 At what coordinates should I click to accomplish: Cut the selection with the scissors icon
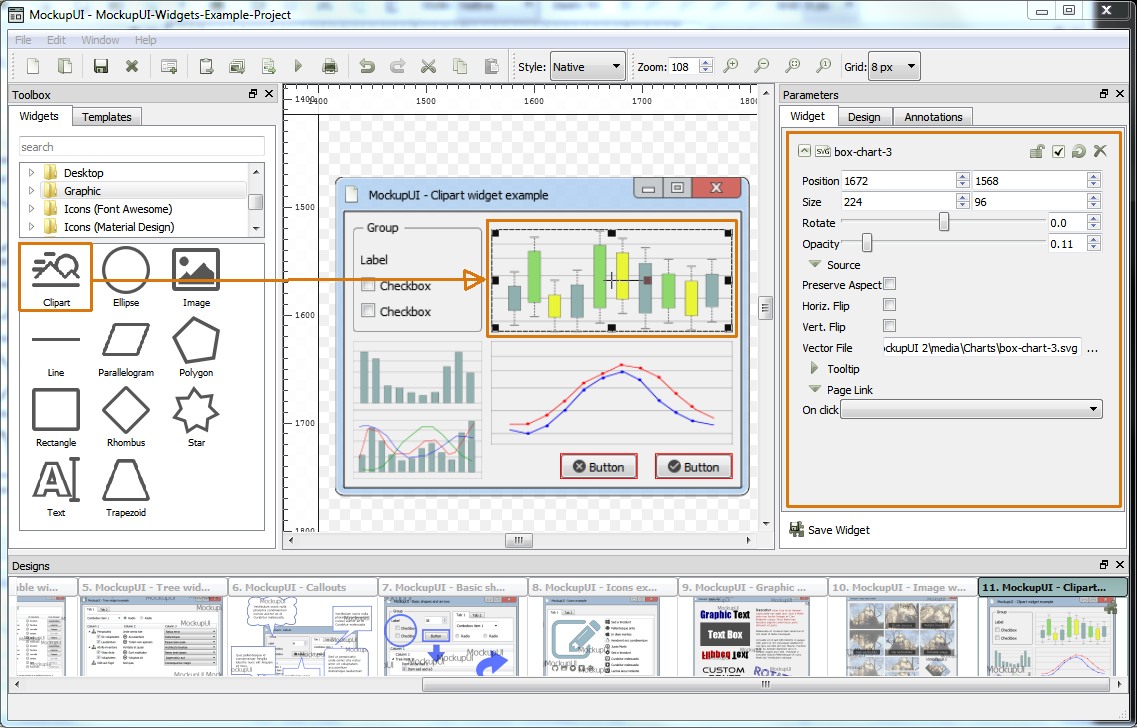pos(429,67)
